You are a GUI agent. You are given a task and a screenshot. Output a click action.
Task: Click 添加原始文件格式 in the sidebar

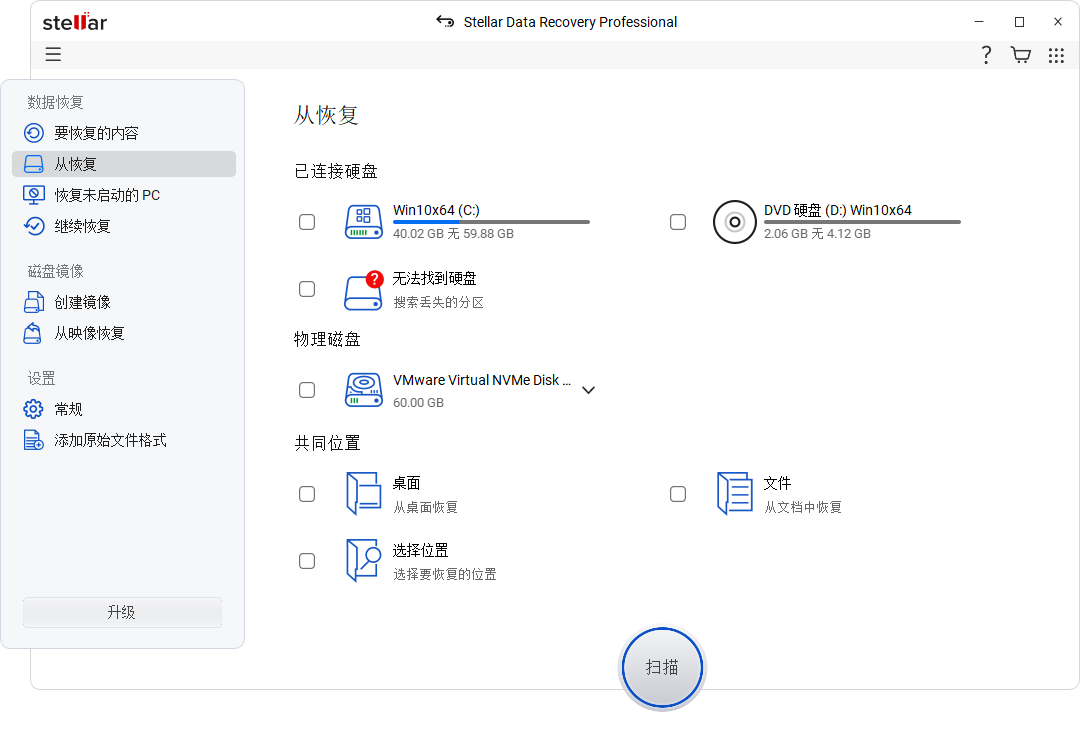110,439
